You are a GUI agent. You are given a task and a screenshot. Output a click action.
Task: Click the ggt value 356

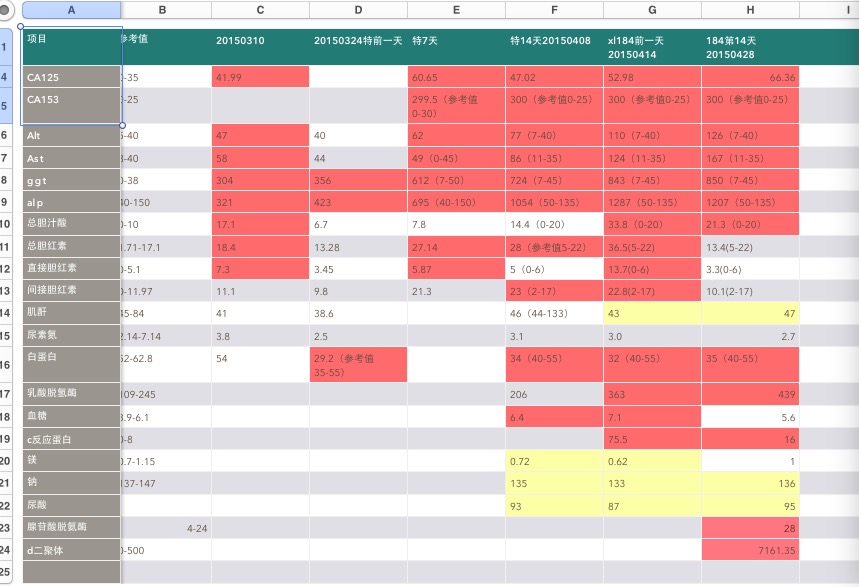[x=358, y=180]
